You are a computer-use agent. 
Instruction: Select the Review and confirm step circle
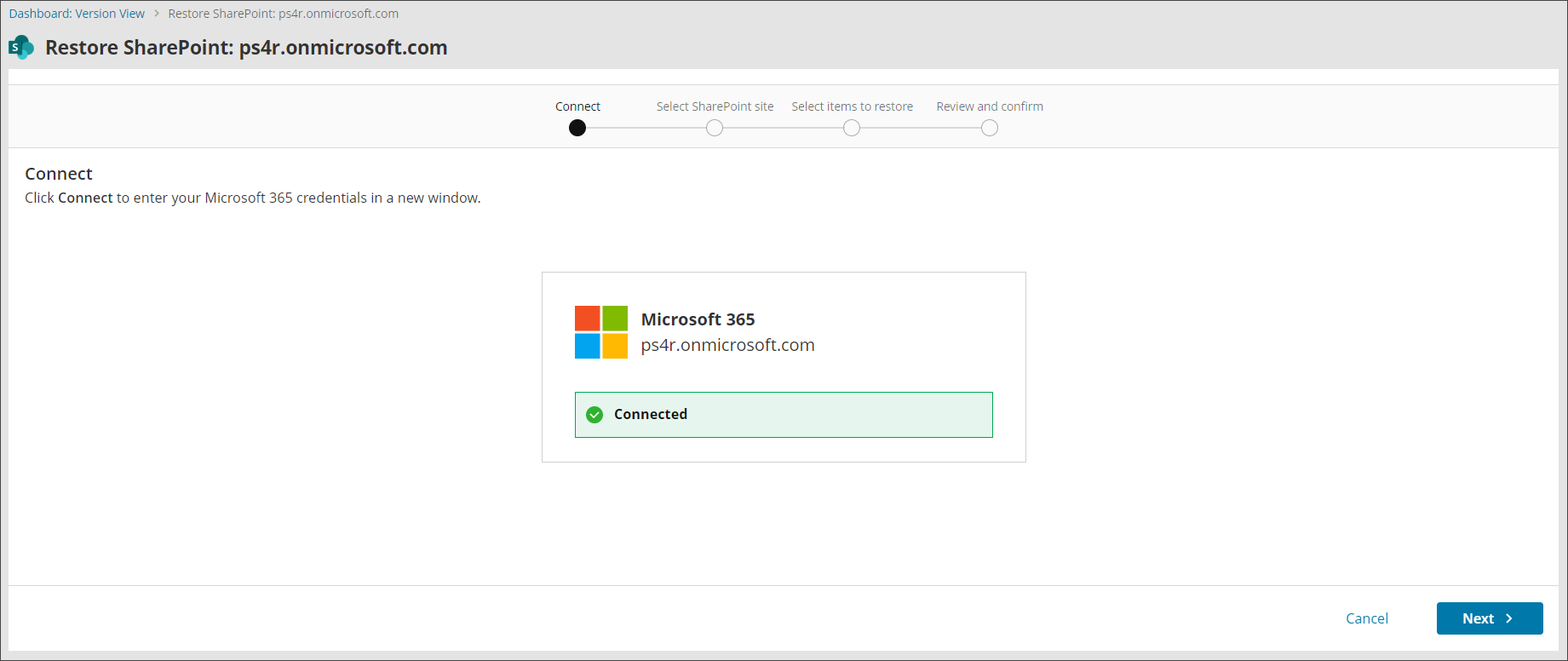click(989, 128)
